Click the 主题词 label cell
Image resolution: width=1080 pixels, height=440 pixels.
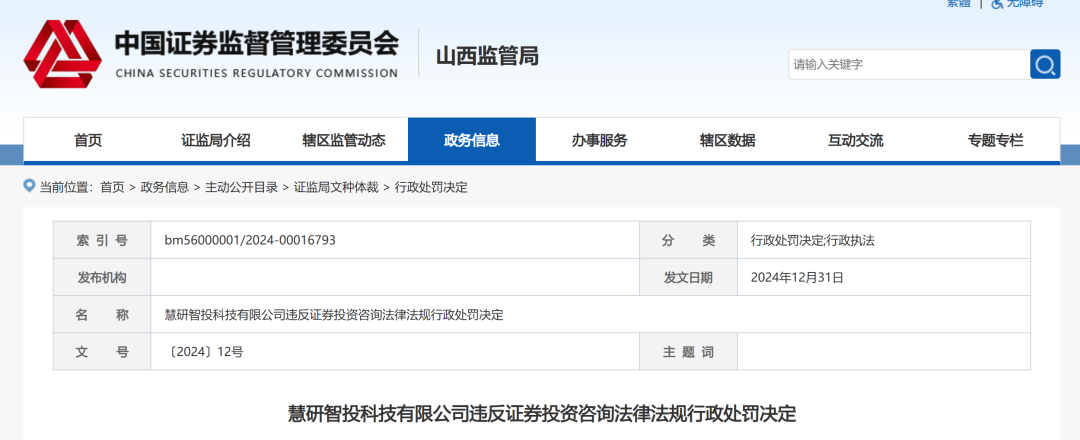coord(688,352)
